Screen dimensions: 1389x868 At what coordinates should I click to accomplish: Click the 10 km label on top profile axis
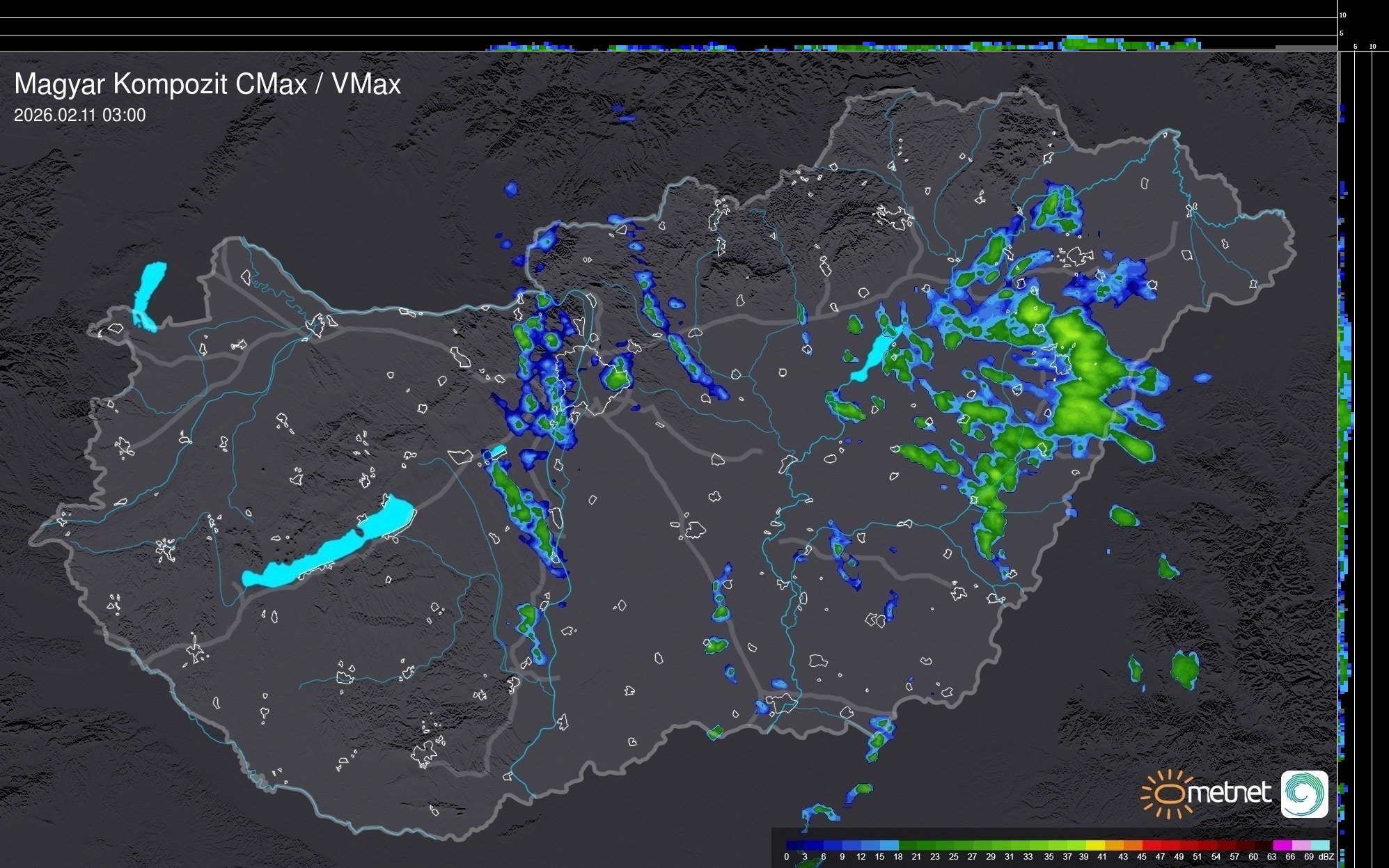click(x=1342, y=15)
